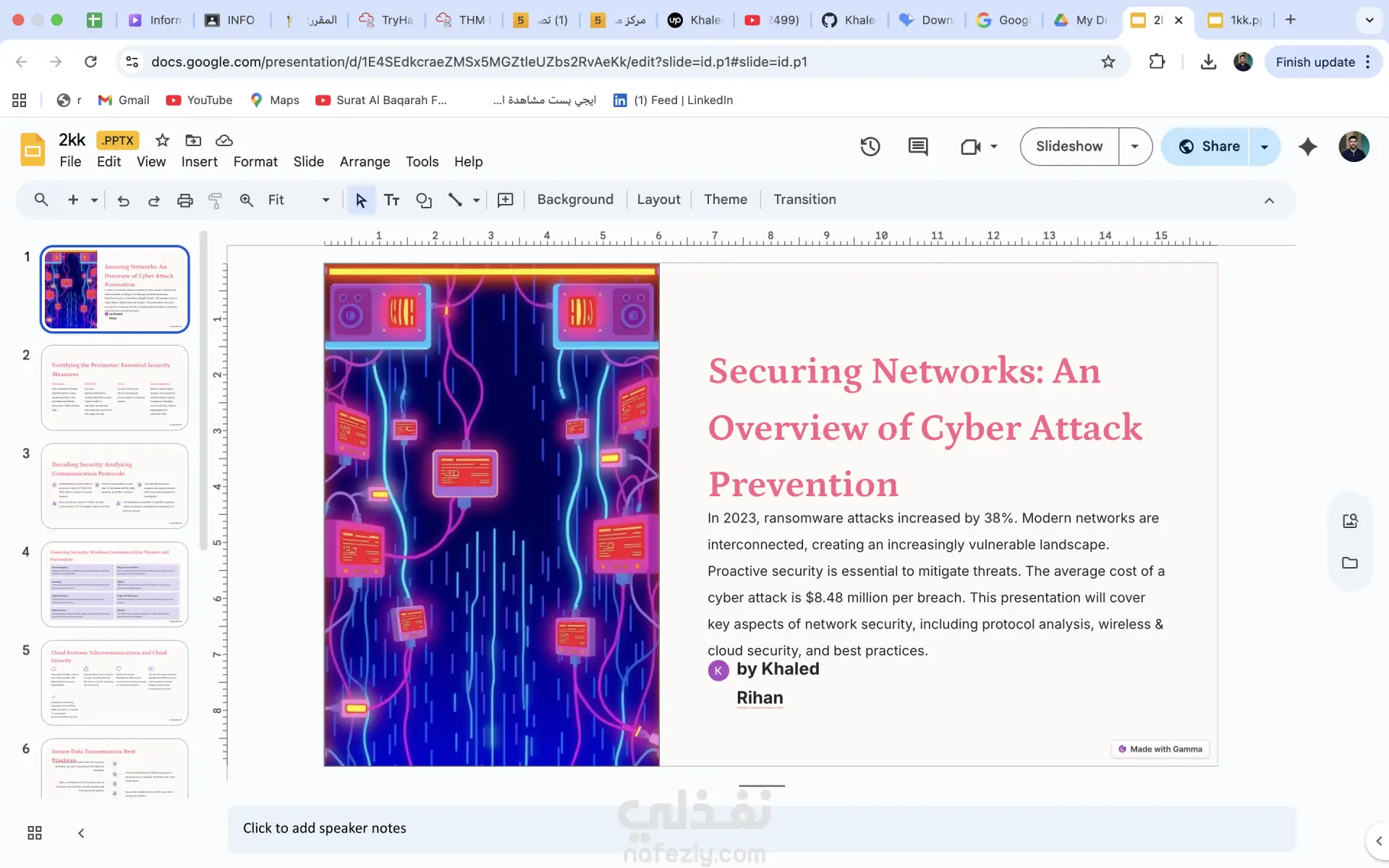Select the text box tool

tap(391, 200)
